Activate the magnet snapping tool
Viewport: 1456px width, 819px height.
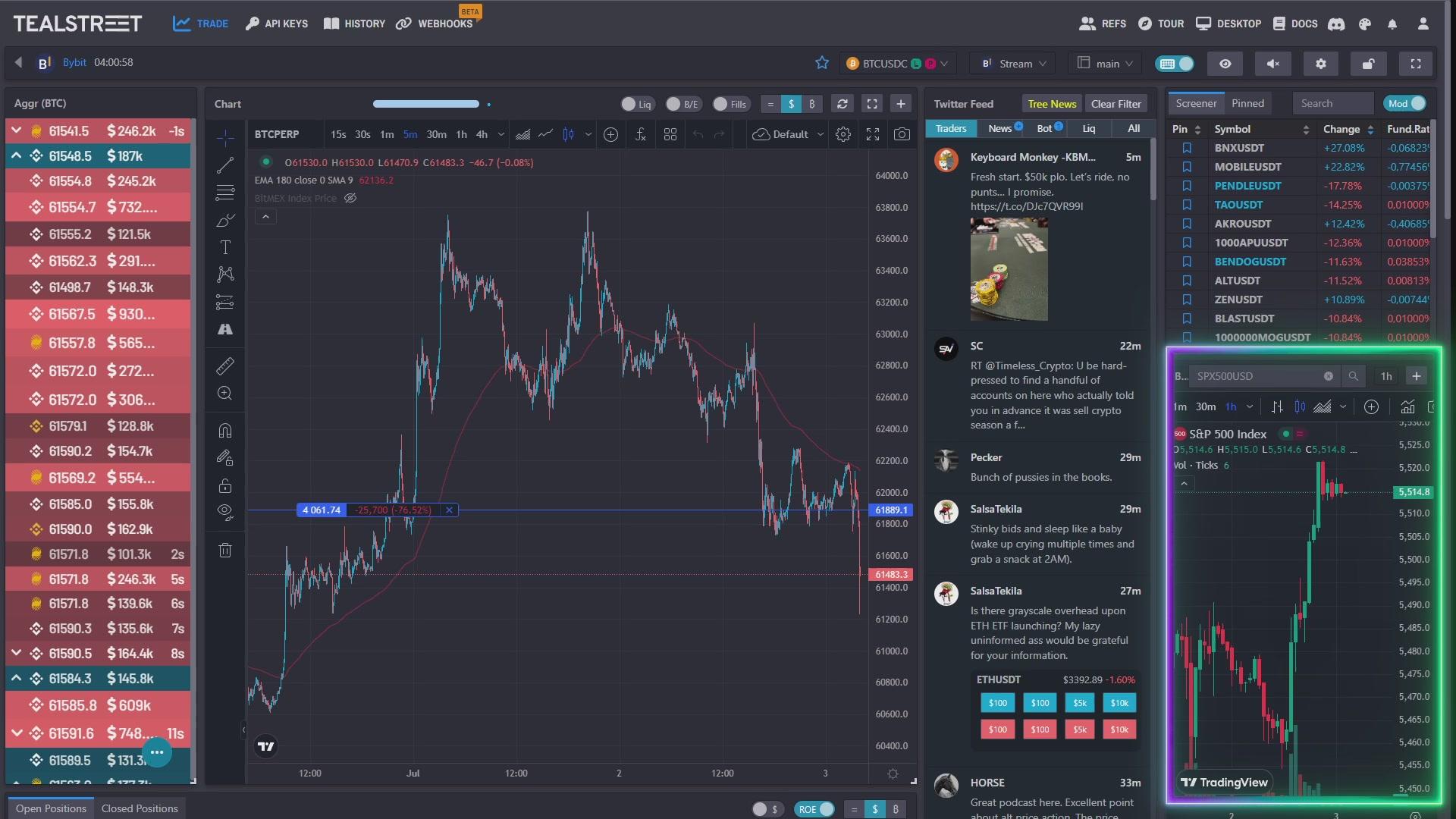point(225,431)
